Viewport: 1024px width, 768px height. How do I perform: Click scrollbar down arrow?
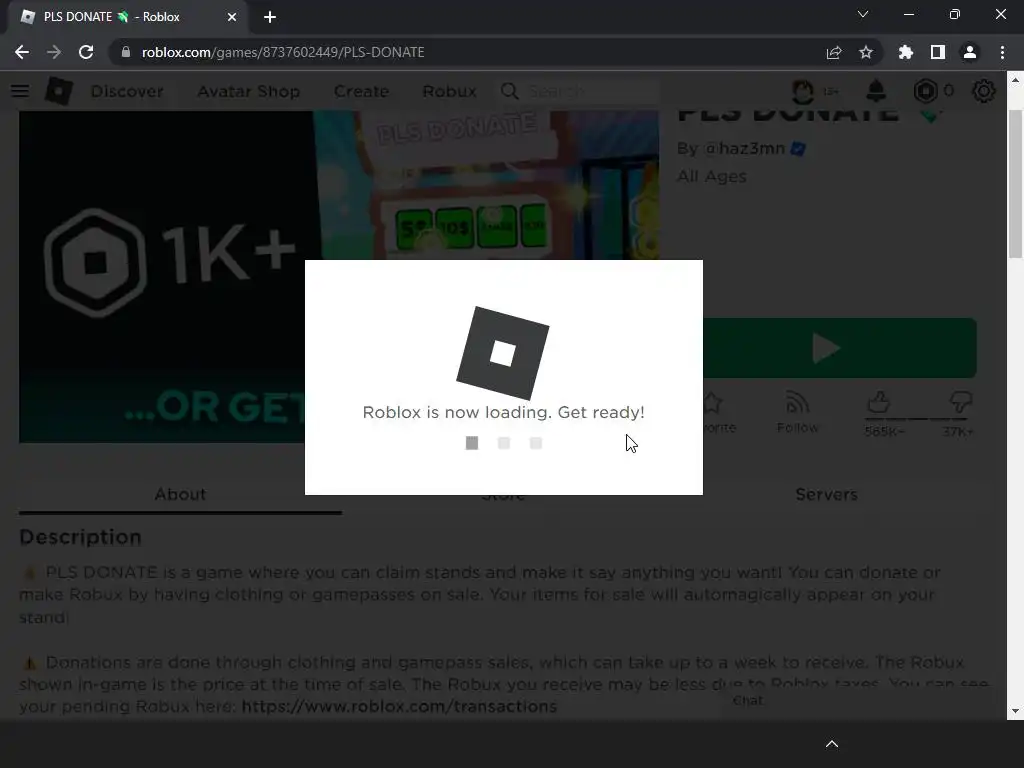(1015, 711)
